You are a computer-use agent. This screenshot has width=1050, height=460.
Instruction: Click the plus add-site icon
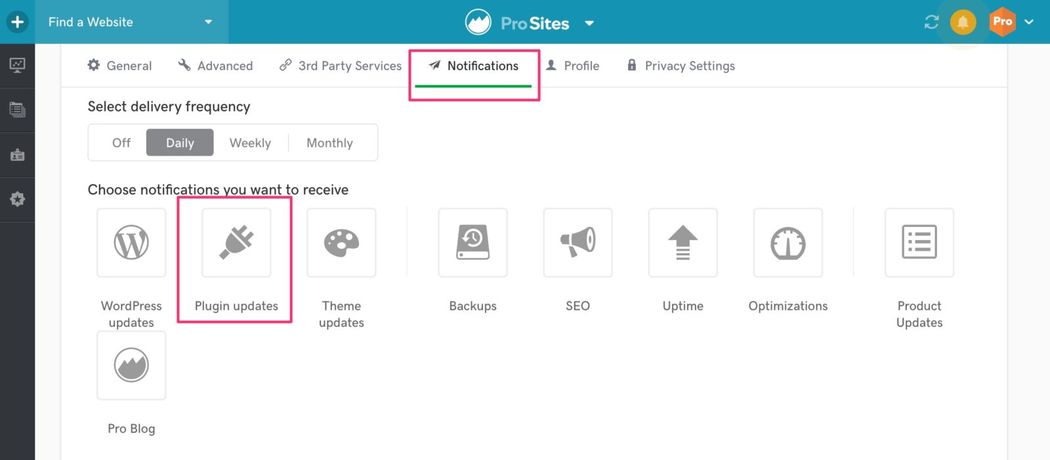click(17, 21)
